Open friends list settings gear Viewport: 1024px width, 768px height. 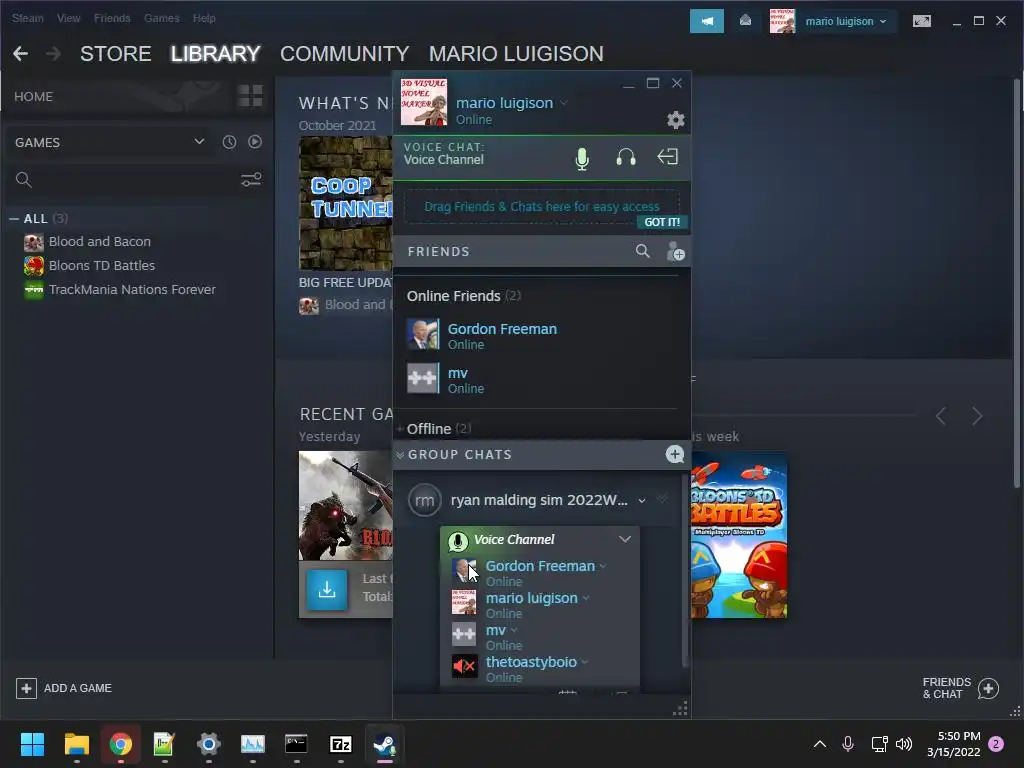pos(675,120)
